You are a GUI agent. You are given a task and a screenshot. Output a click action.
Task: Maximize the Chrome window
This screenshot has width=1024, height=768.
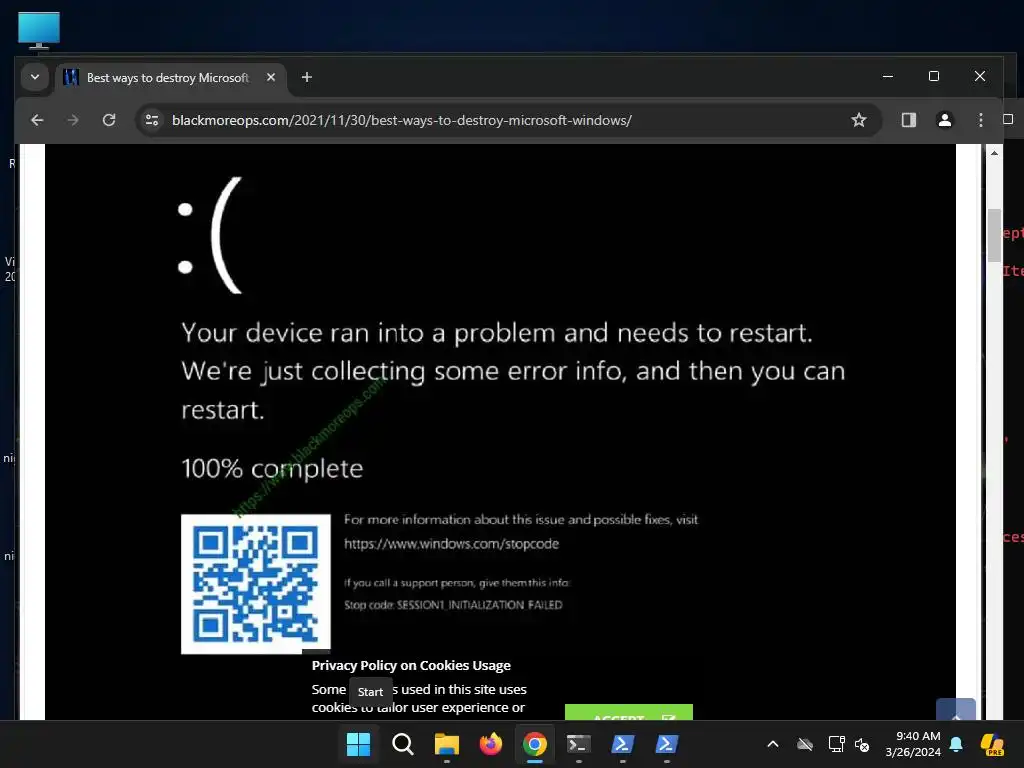pyautogui.click(x=934, y=76)
